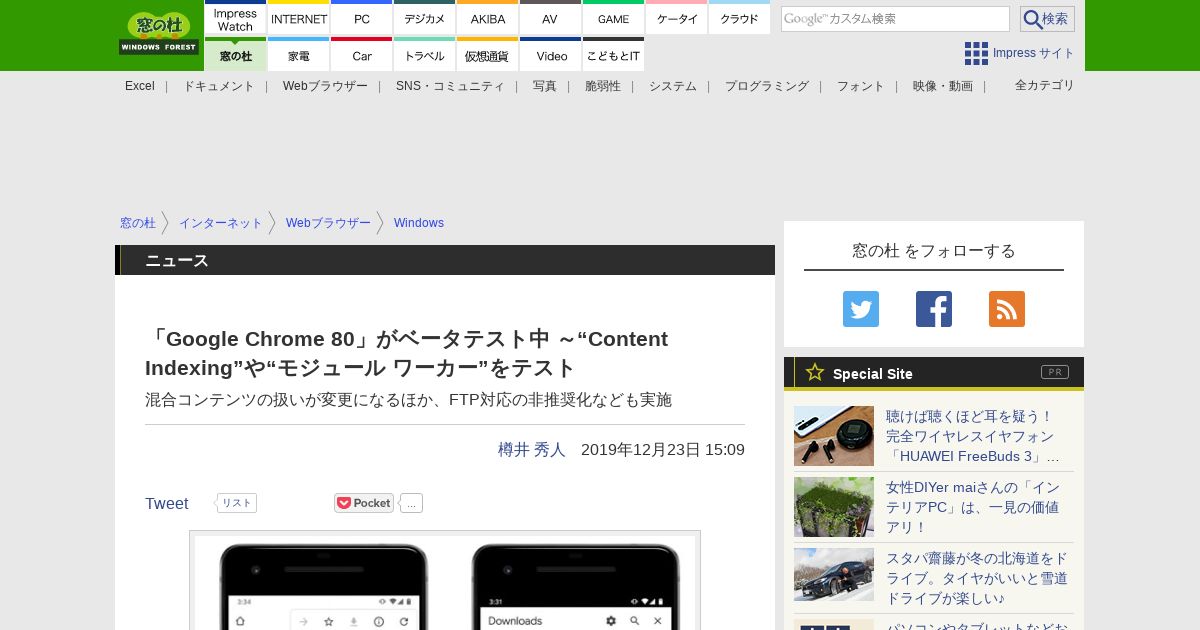Open the 窓の杜 tab

tap(235, 55)
